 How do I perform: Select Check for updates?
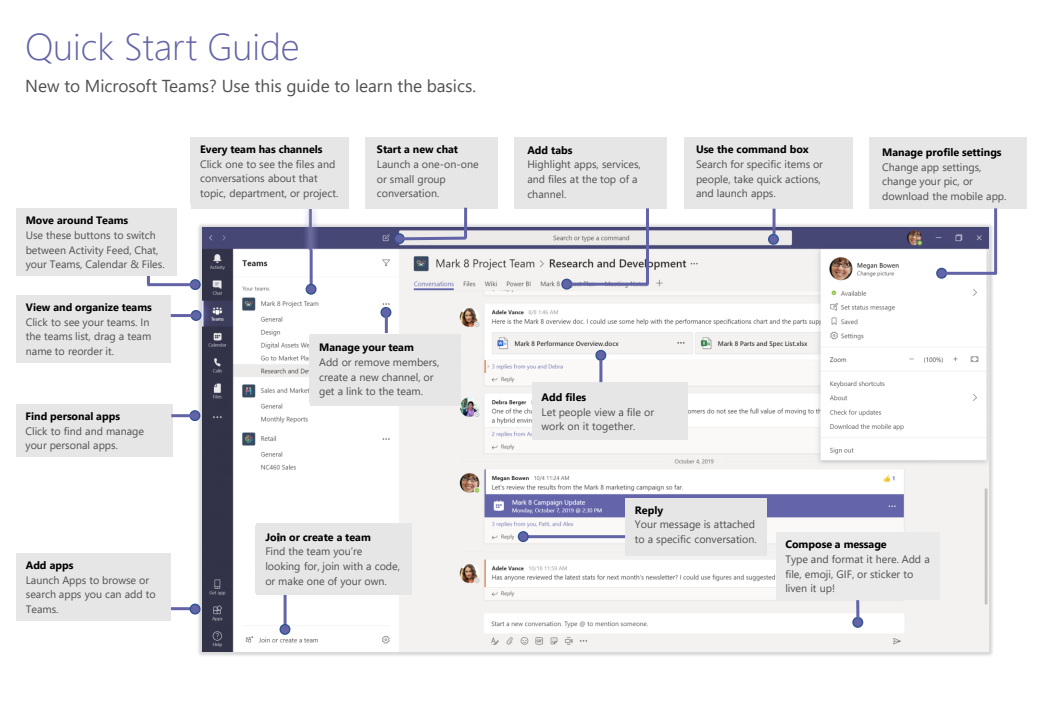855,412
